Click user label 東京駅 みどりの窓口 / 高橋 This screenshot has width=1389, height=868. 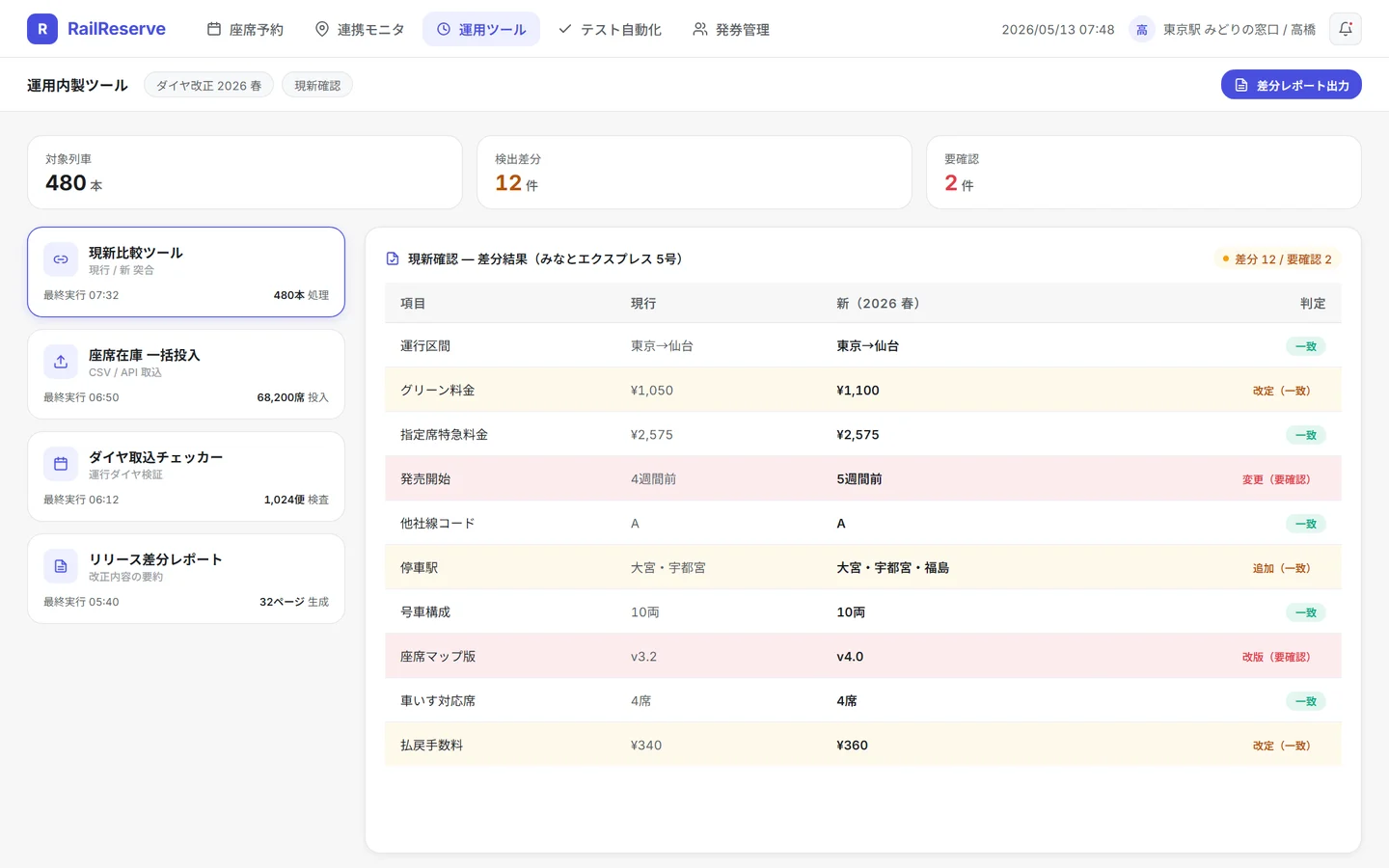[1239, 30]
